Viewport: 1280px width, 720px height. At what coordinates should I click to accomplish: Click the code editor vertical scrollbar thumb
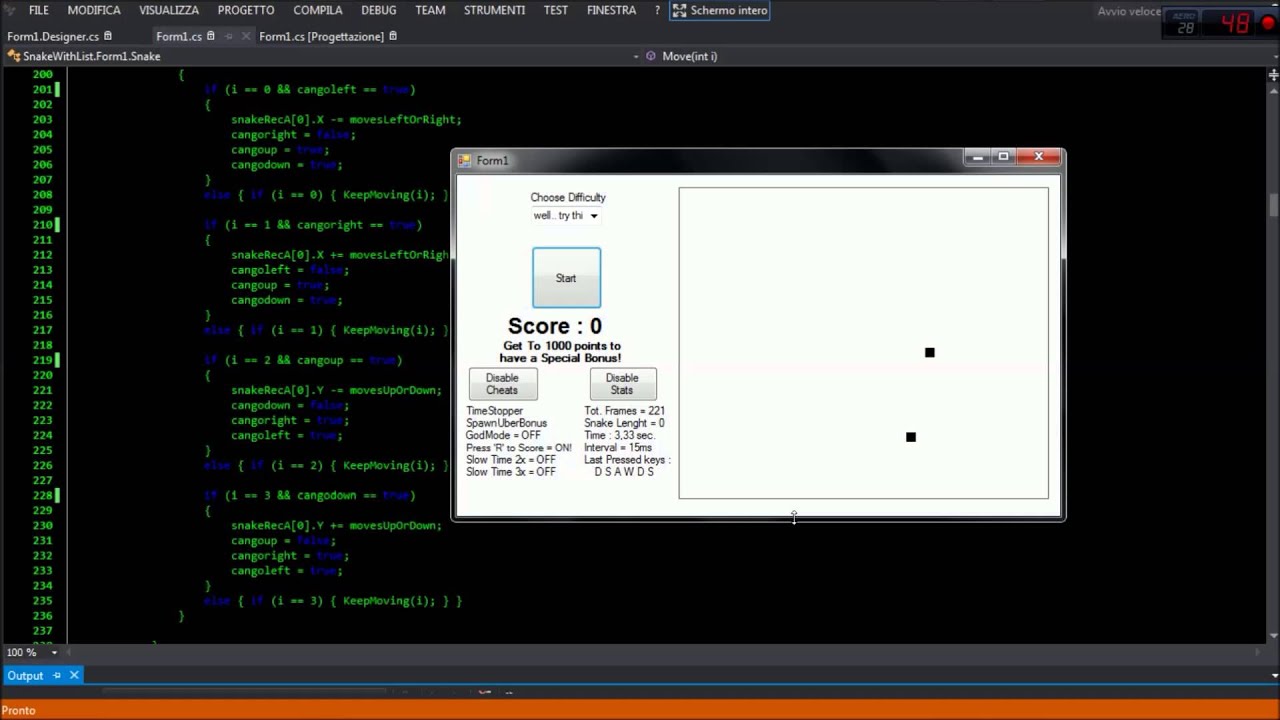[1273, 203]
